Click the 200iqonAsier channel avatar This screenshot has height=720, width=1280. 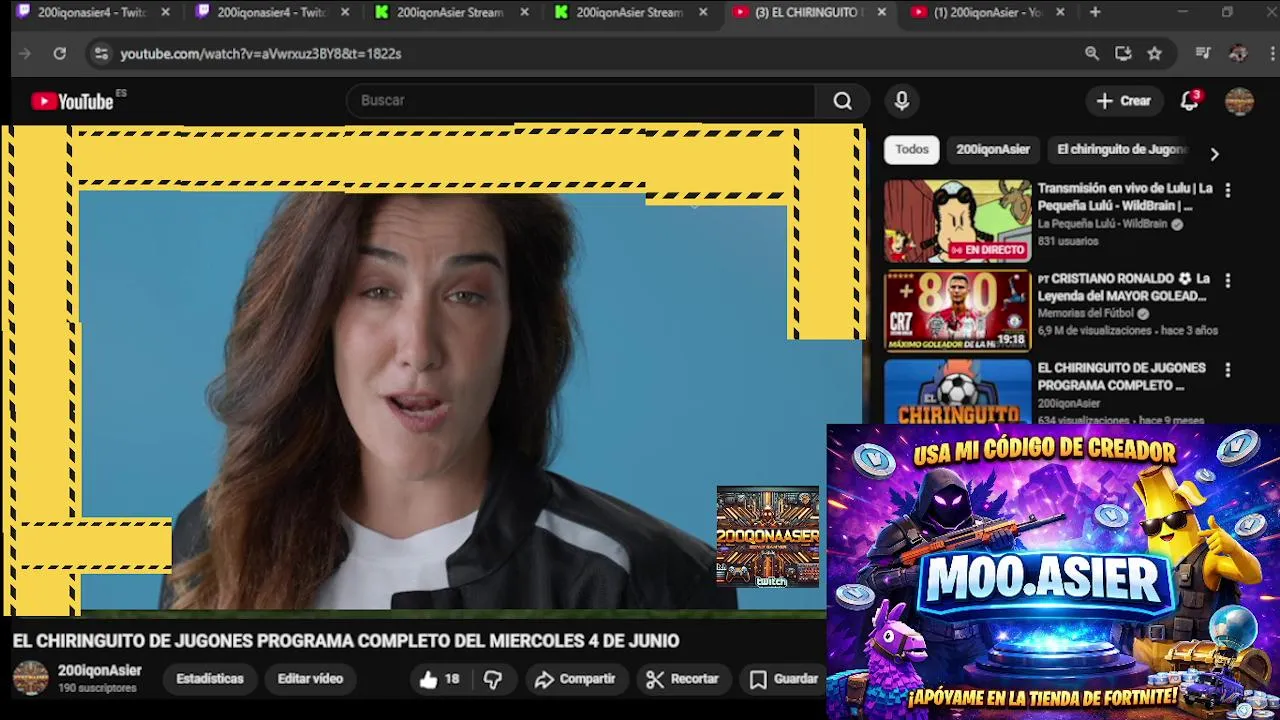click(x=30, y=678)
